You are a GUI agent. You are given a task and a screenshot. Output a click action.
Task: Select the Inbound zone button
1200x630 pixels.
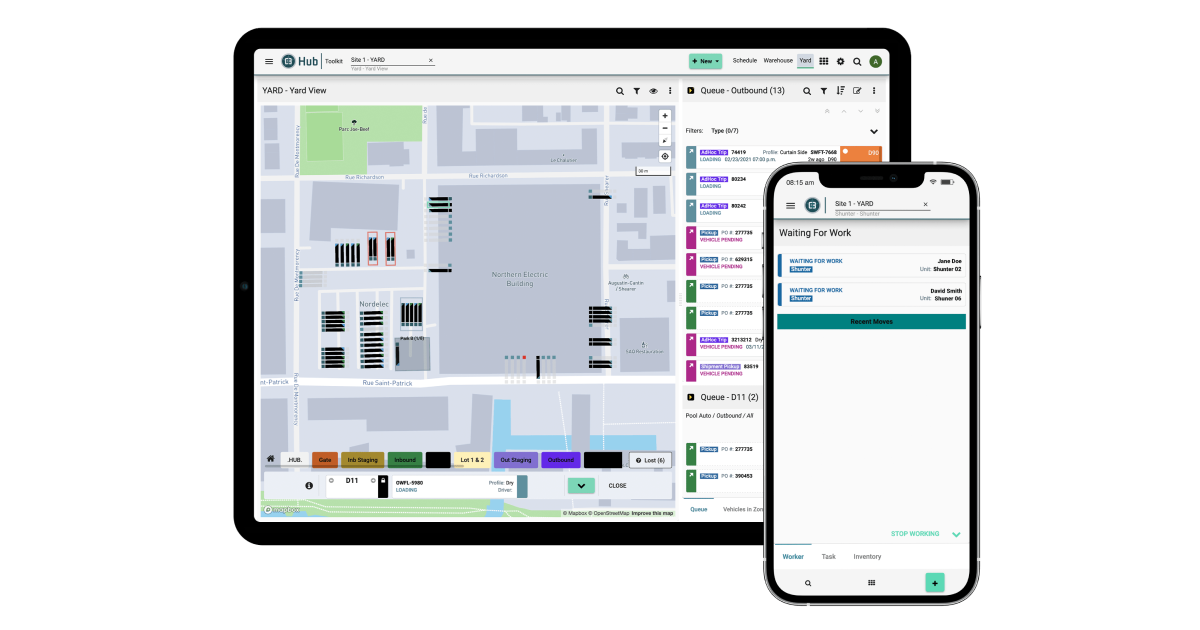point(405,460)
